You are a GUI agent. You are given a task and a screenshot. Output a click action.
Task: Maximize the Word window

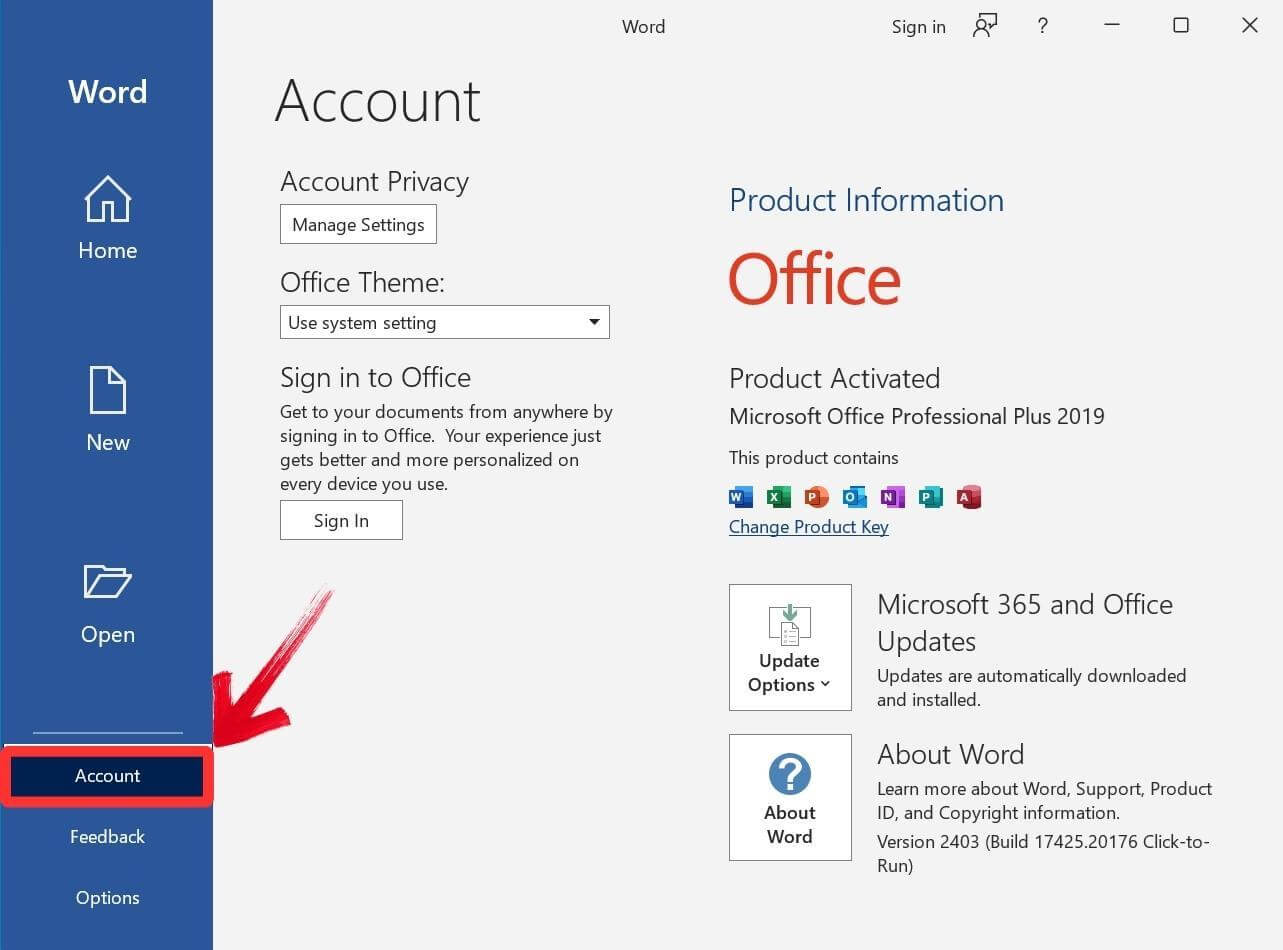coord(1181,26)
